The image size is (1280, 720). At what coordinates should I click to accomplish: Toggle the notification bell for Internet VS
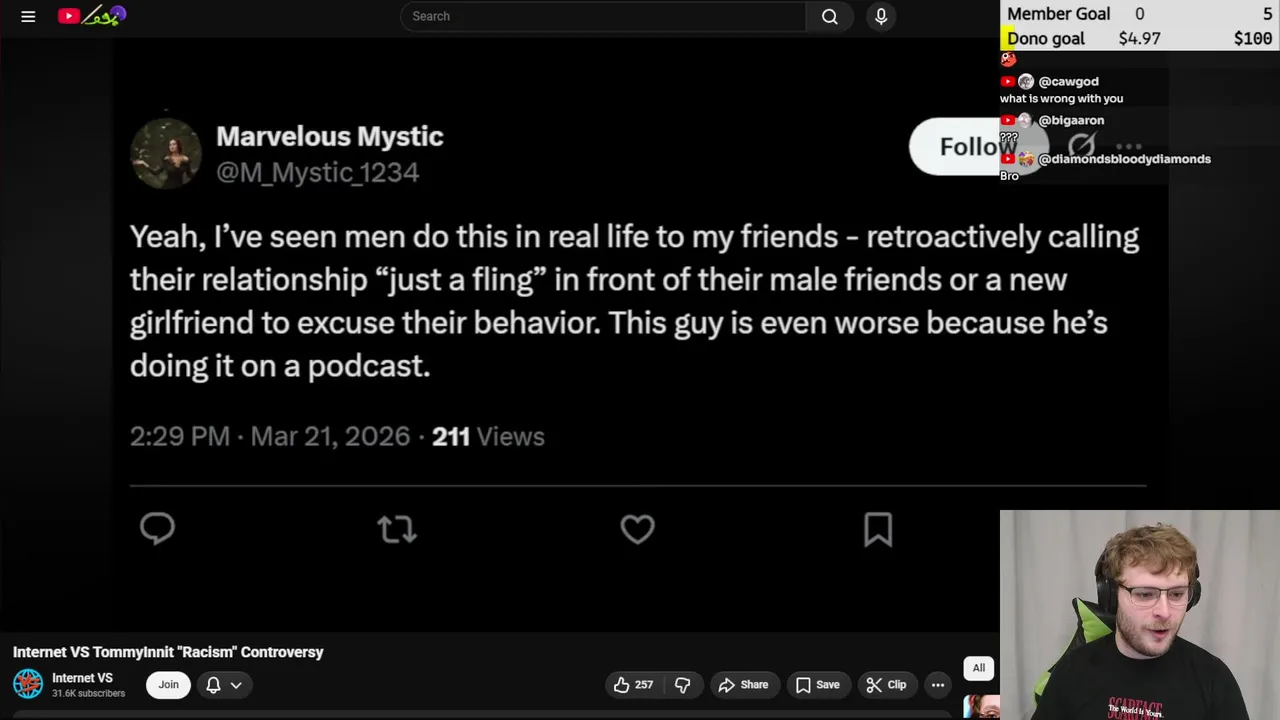click(213, 685)
